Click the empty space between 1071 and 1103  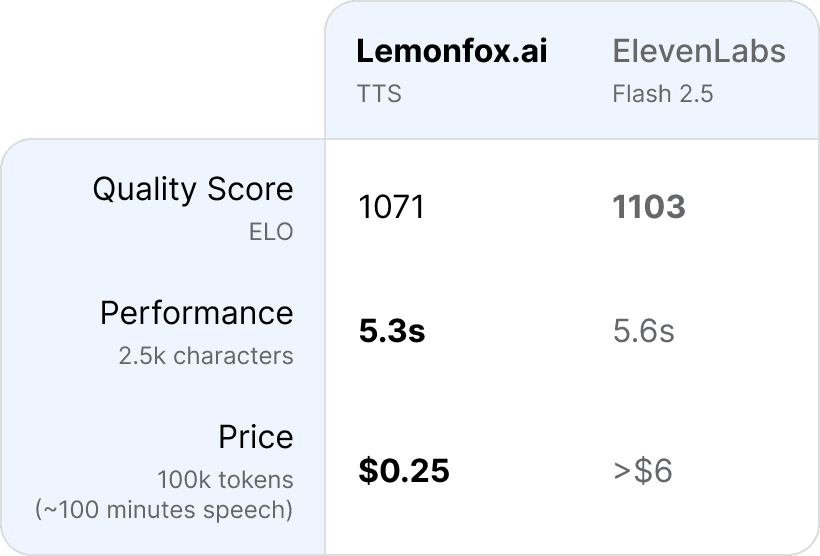pyautogui.click(x=520, y=208)
